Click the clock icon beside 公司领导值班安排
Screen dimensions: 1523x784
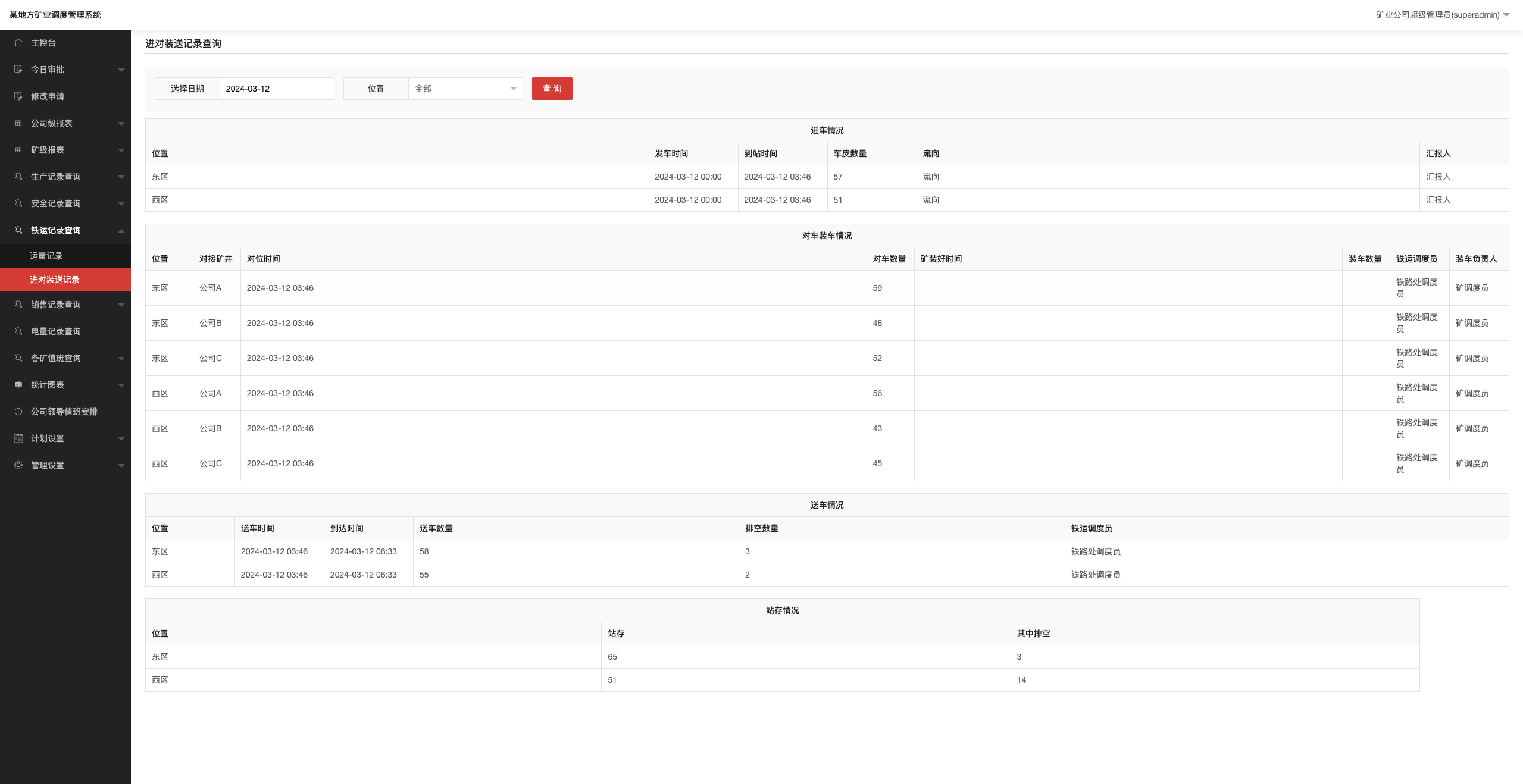(x=18, y=412)
